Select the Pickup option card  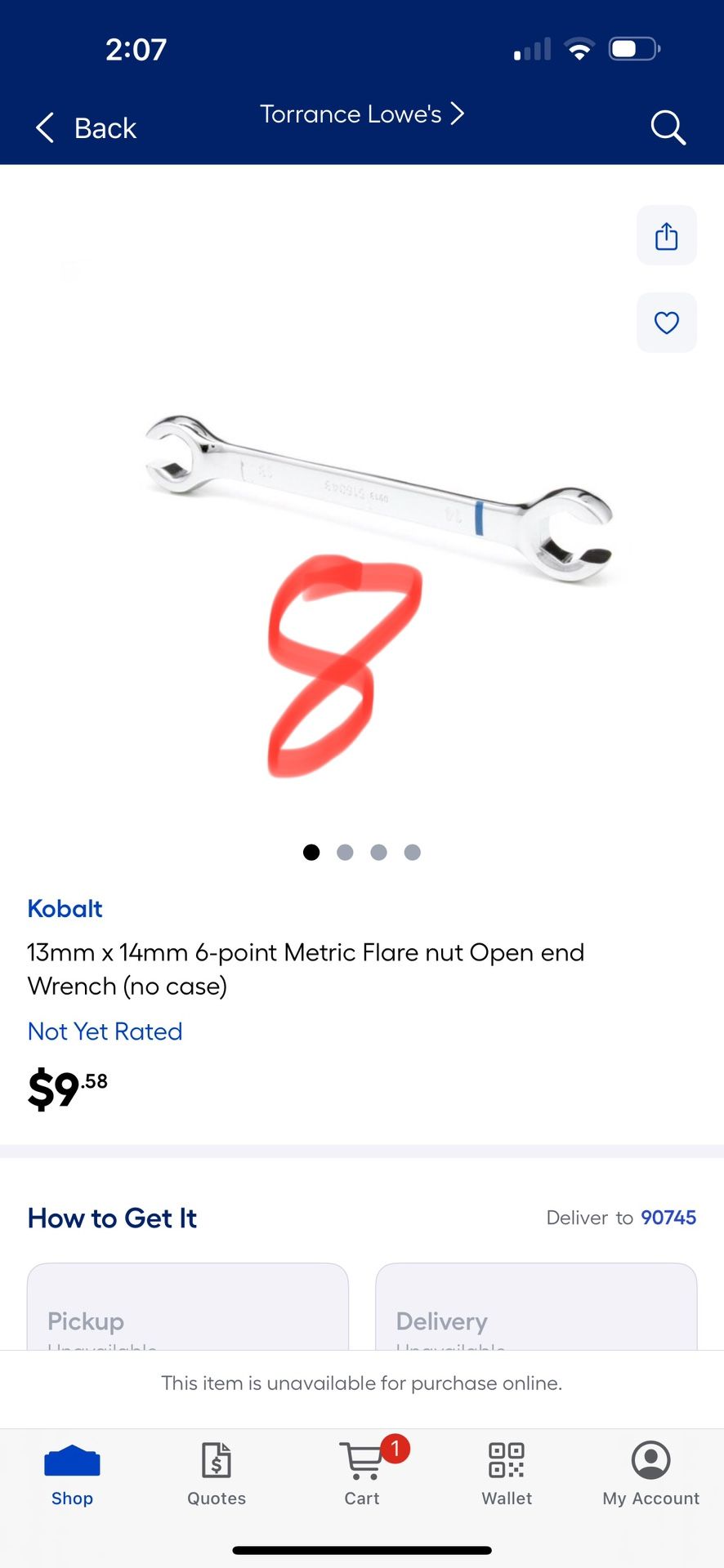pyautogui.click(x=188, y=1307)
